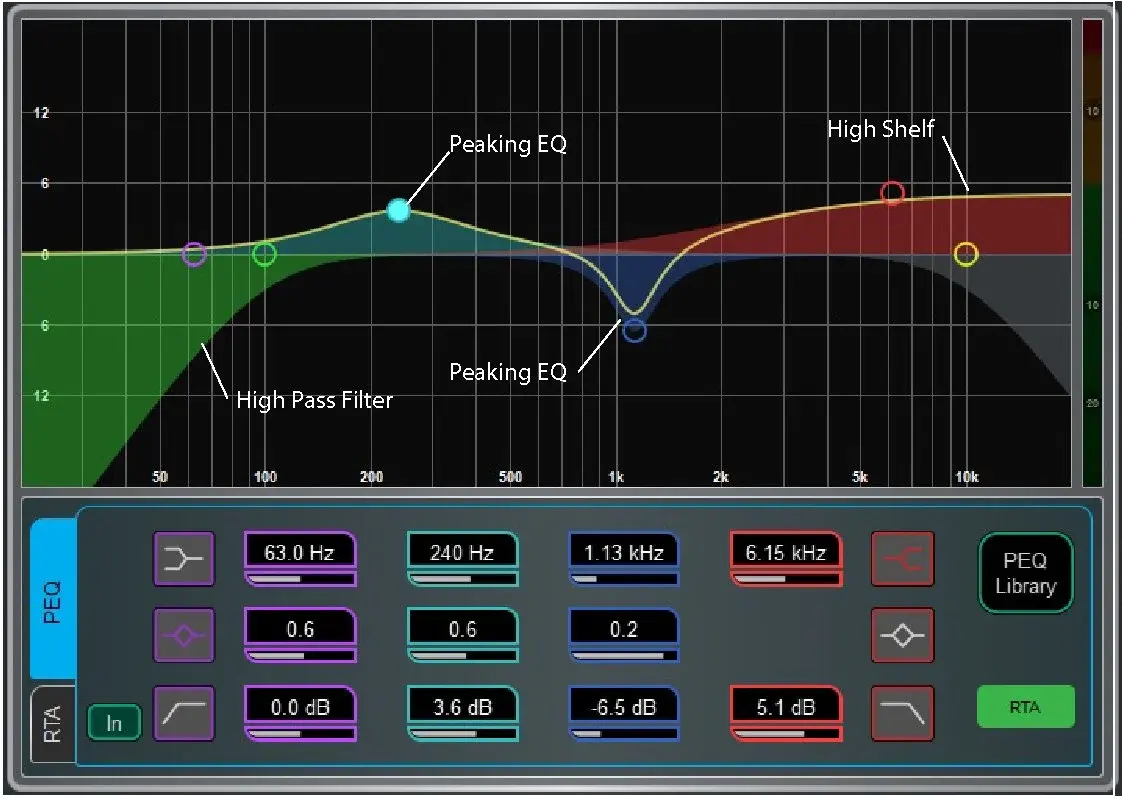Select the purple bell filter shape icon

183,635
